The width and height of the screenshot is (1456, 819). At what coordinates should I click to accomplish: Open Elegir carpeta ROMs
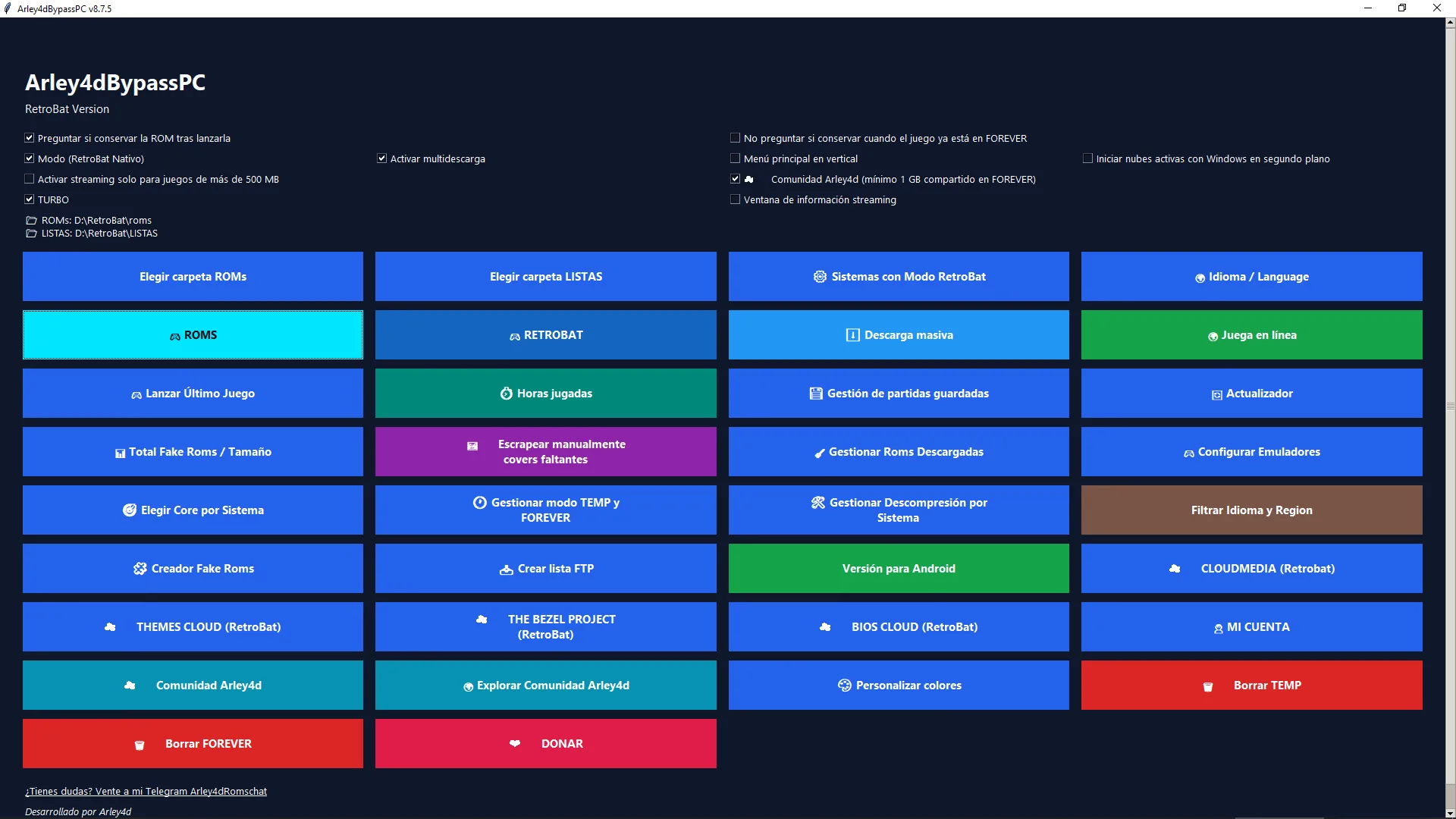coord(193,277)
